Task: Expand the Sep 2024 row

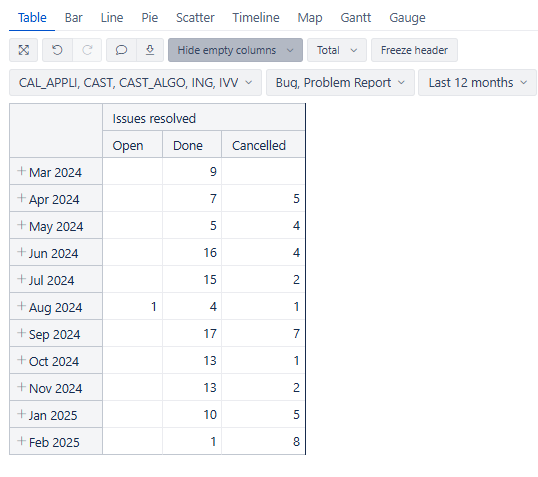Action: coord(21,333)
